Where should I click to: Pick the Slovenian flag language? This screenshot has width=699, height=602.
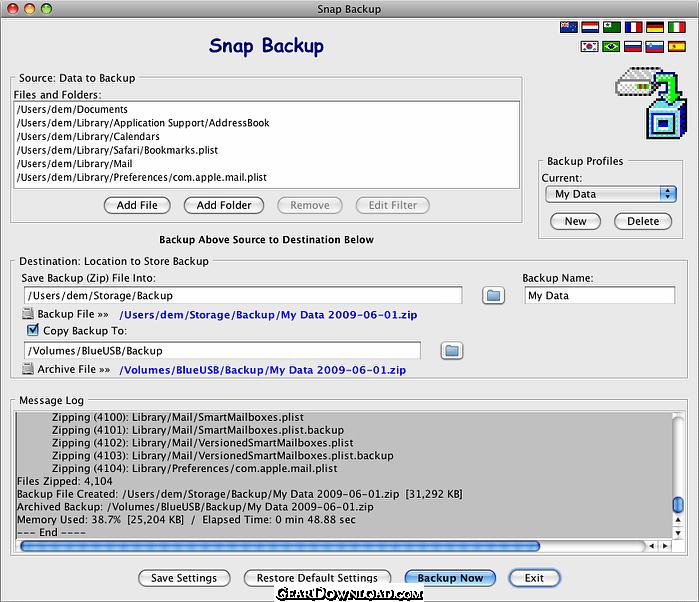point(654,46)
